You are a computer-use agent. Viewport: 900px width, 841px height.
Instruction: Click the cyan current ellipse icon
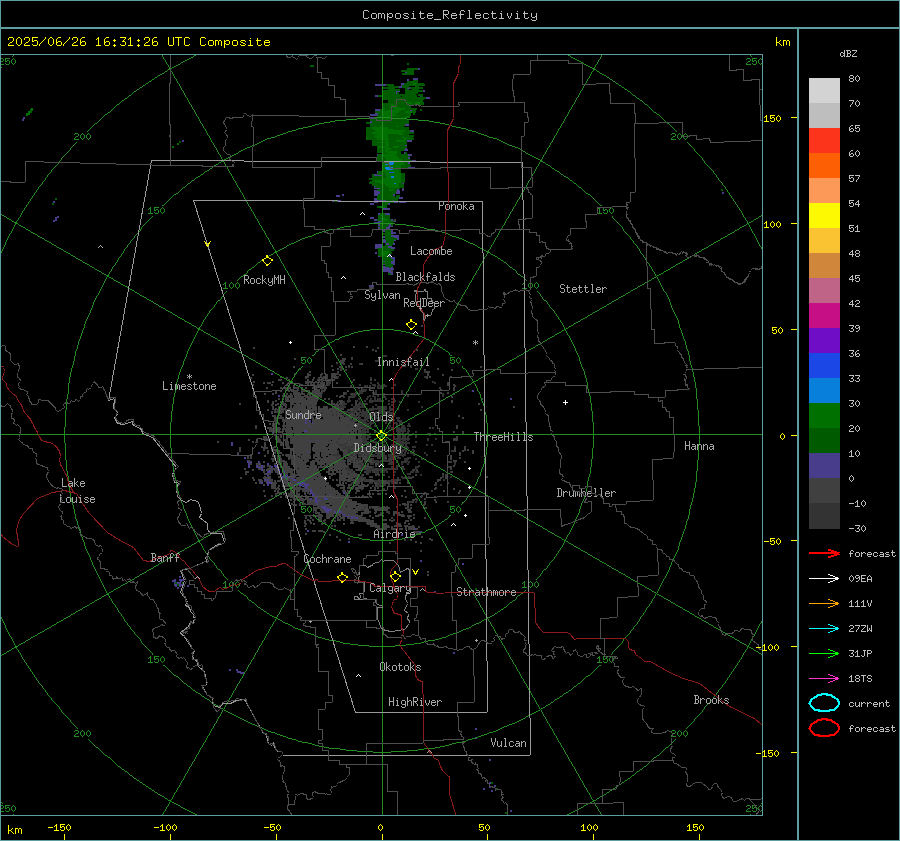pos(824,703)
